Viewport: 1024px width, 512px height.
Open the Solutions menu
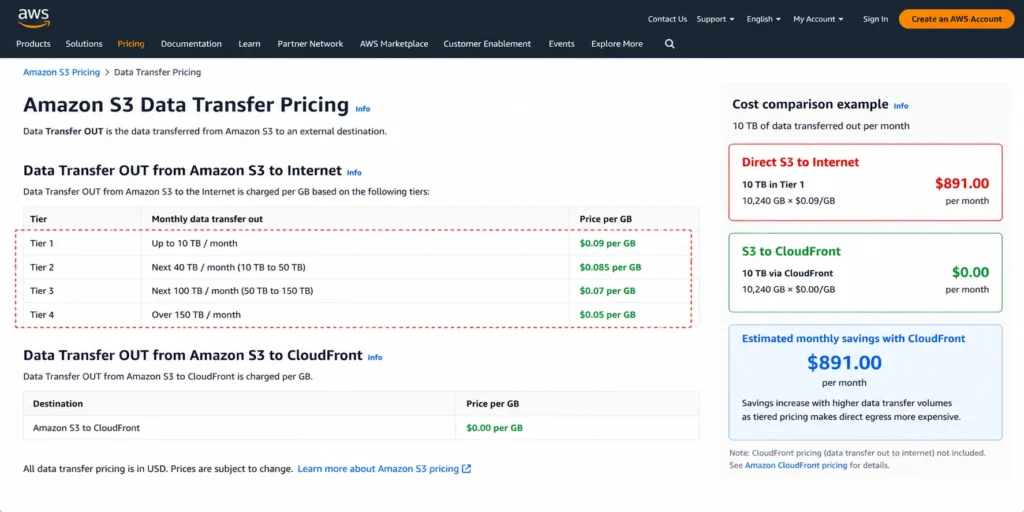coord(84,44)
